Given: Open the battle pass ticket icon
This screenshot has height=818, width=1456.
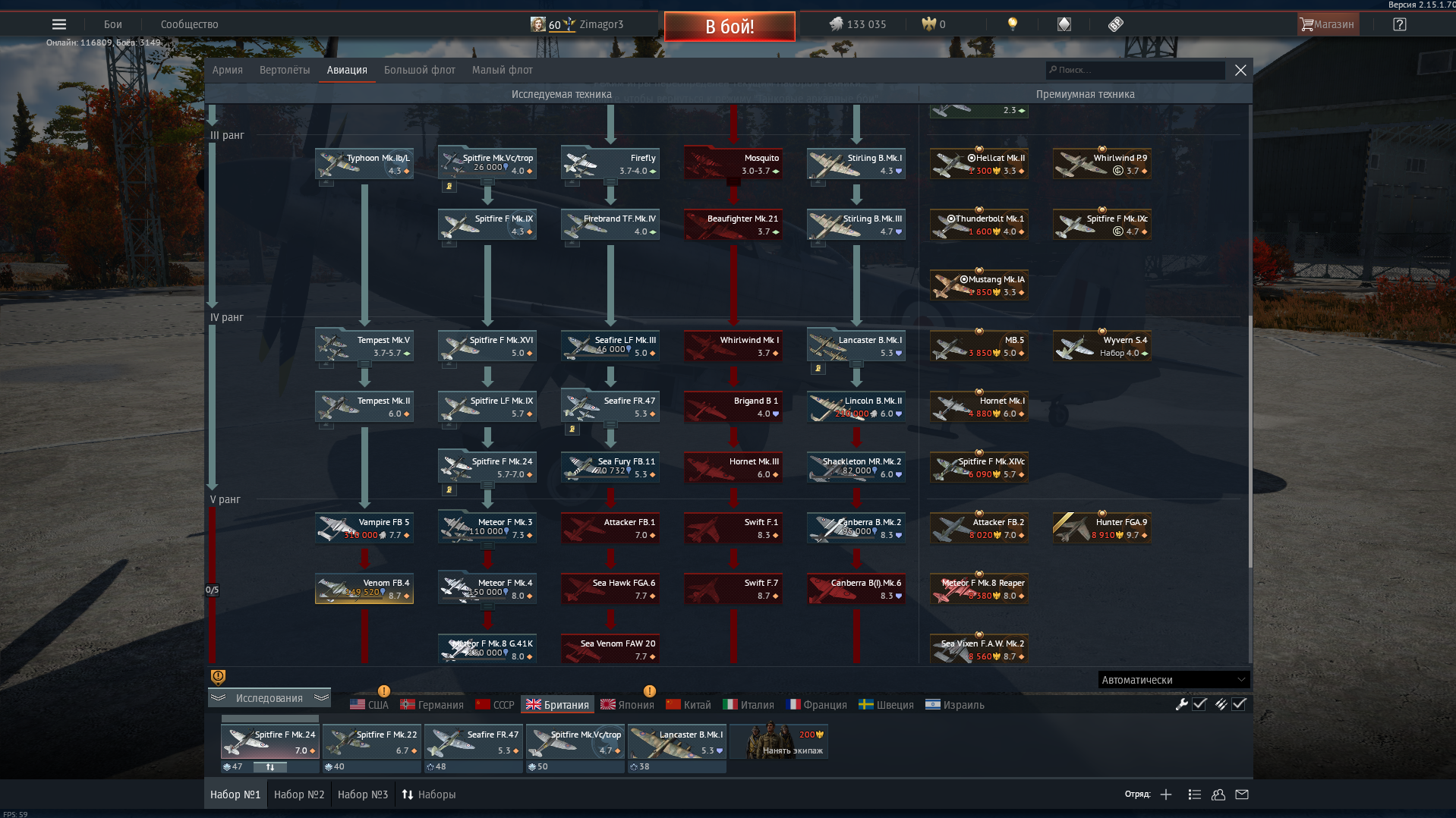Looking at the screenshot, I should [1115, 24].
